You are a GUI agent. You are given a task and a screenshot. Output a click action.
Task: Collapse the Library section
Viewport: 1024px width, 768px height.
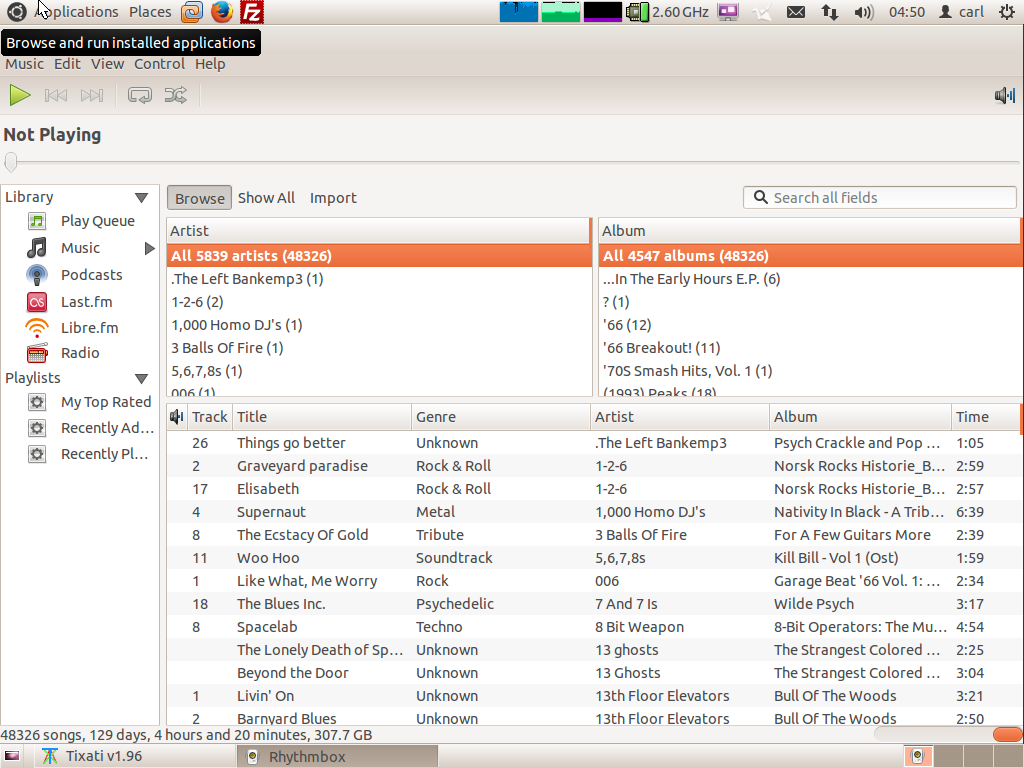[x=141, y=197]
